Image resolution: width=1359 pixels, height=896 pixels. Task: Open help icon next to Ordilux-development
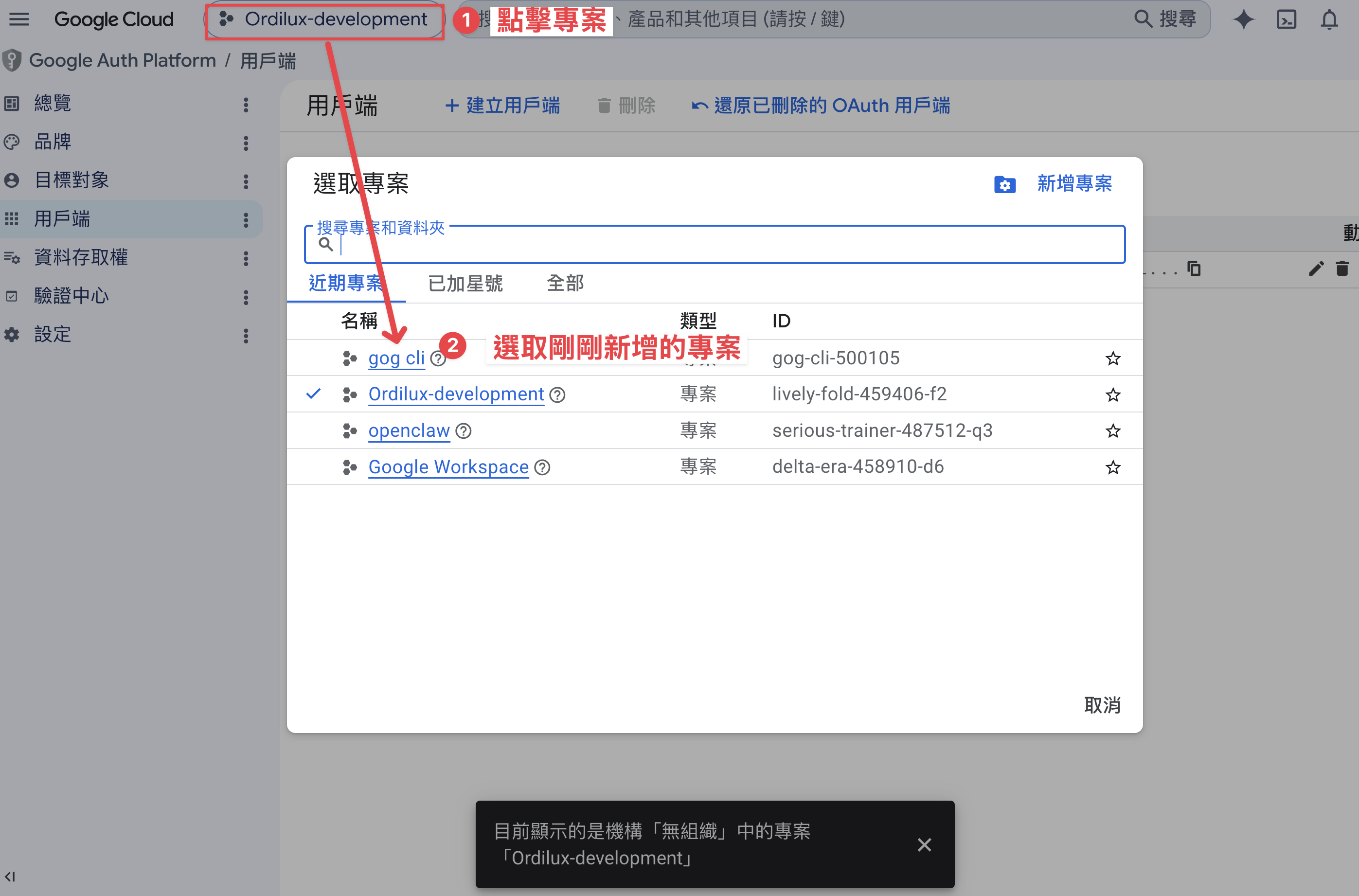[x=557, y=395]
